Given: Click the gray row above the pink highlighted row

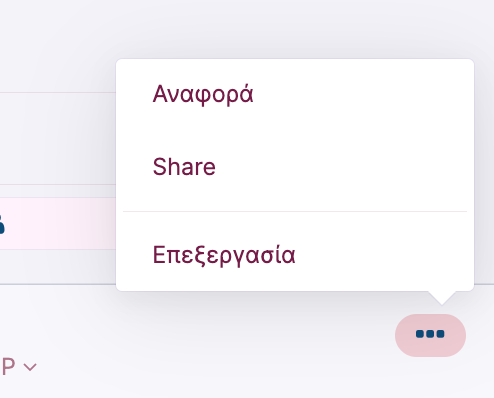Looking at the screenshot, I should pos(58,138).
